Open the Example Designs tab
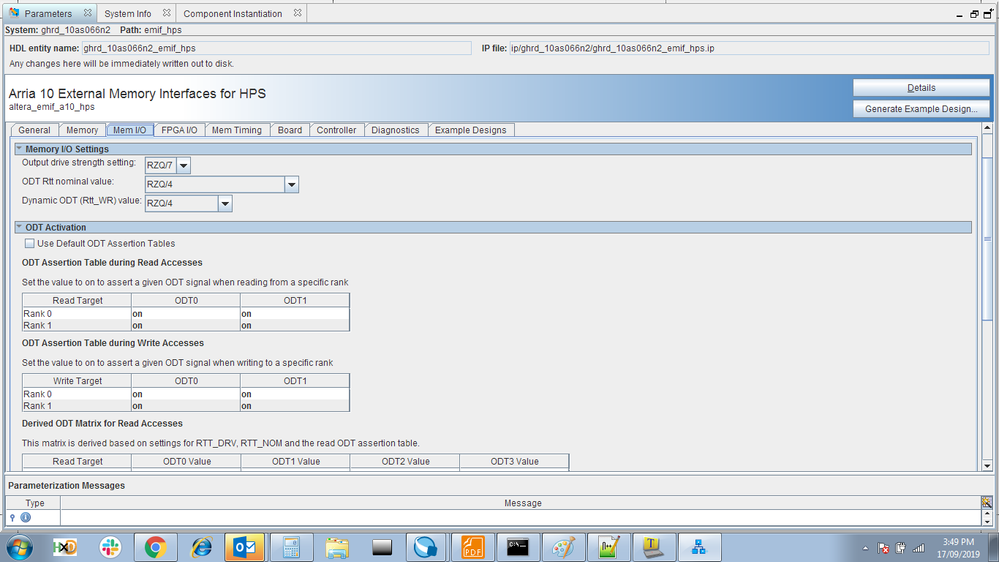Image resolution: width=999 pixels, height=562 pixels. coord(471,130)
